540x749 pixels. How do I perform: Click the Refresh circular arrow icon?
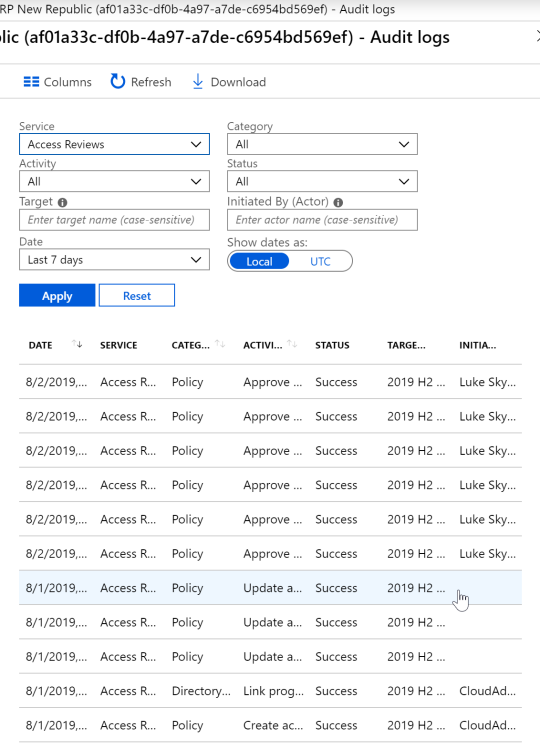coord(118,82)
